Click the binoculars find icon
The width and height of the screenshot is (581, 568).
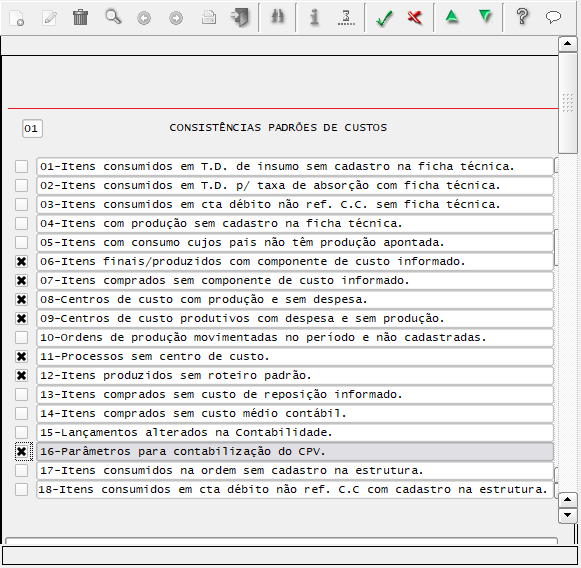277,17
